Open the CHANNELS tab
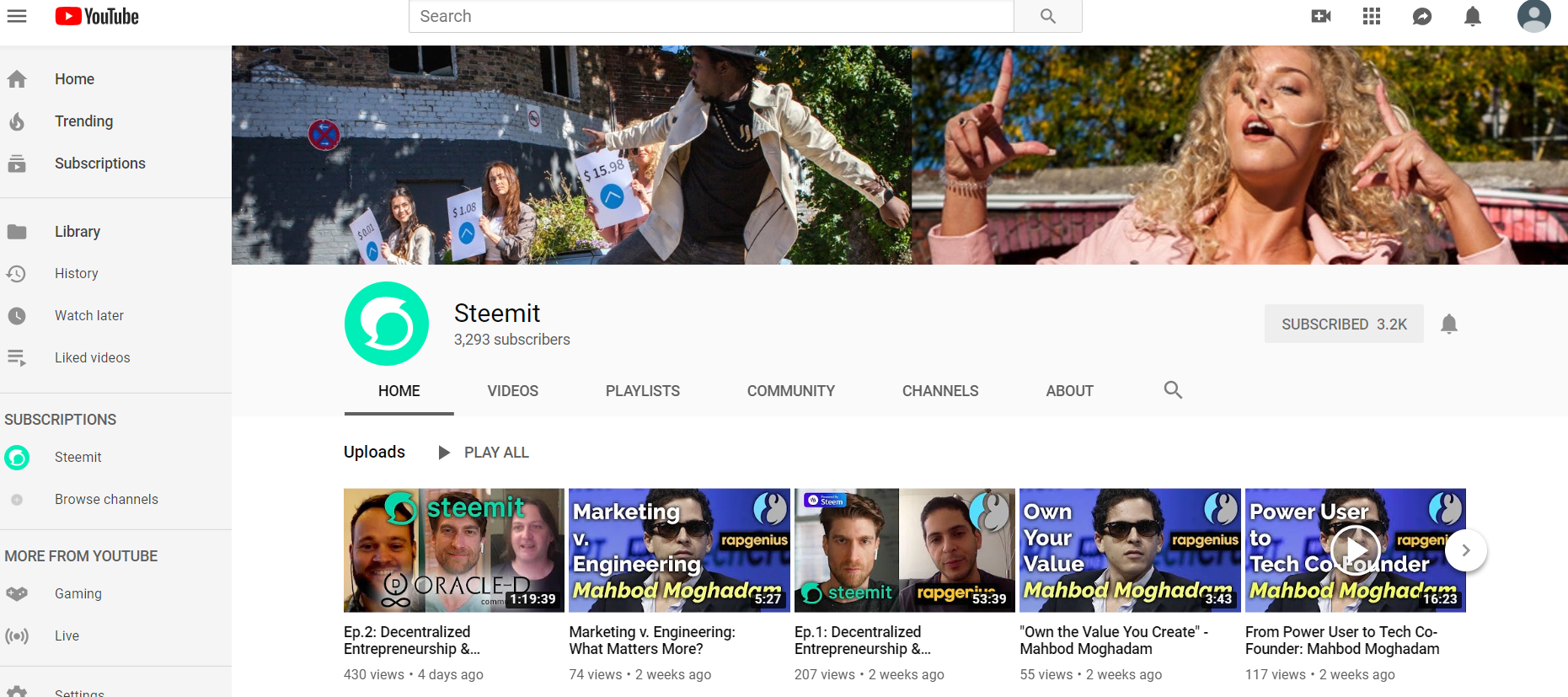 (x=940, y=391)
